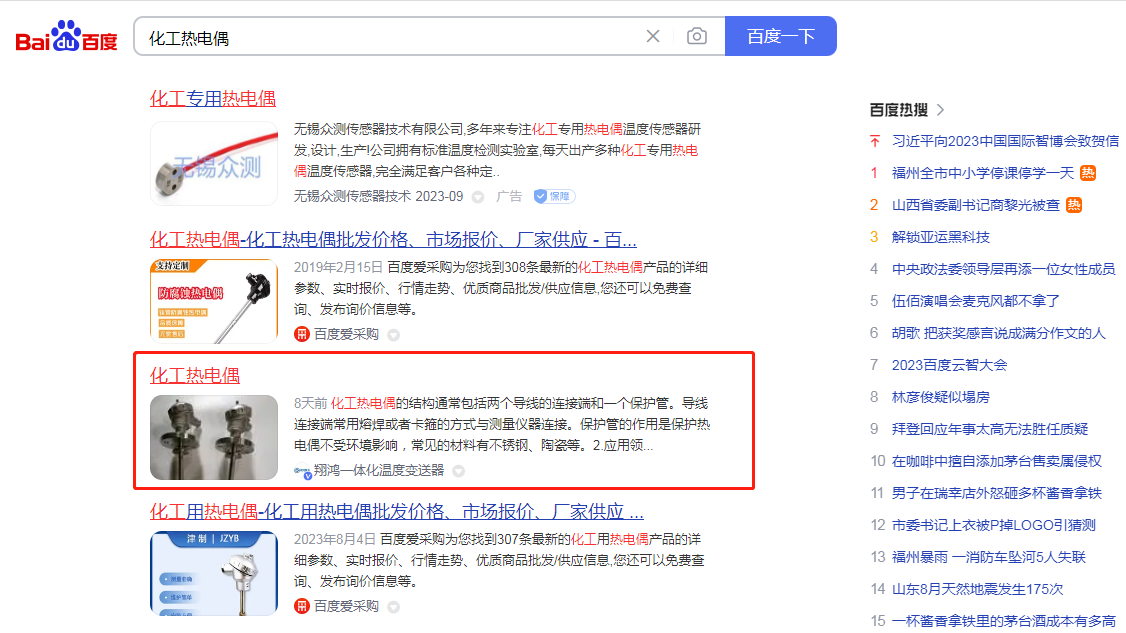This screenshot has width=1126, height=633.
Task: Open last 百度爱采购 source link
Action: point(346,606)
